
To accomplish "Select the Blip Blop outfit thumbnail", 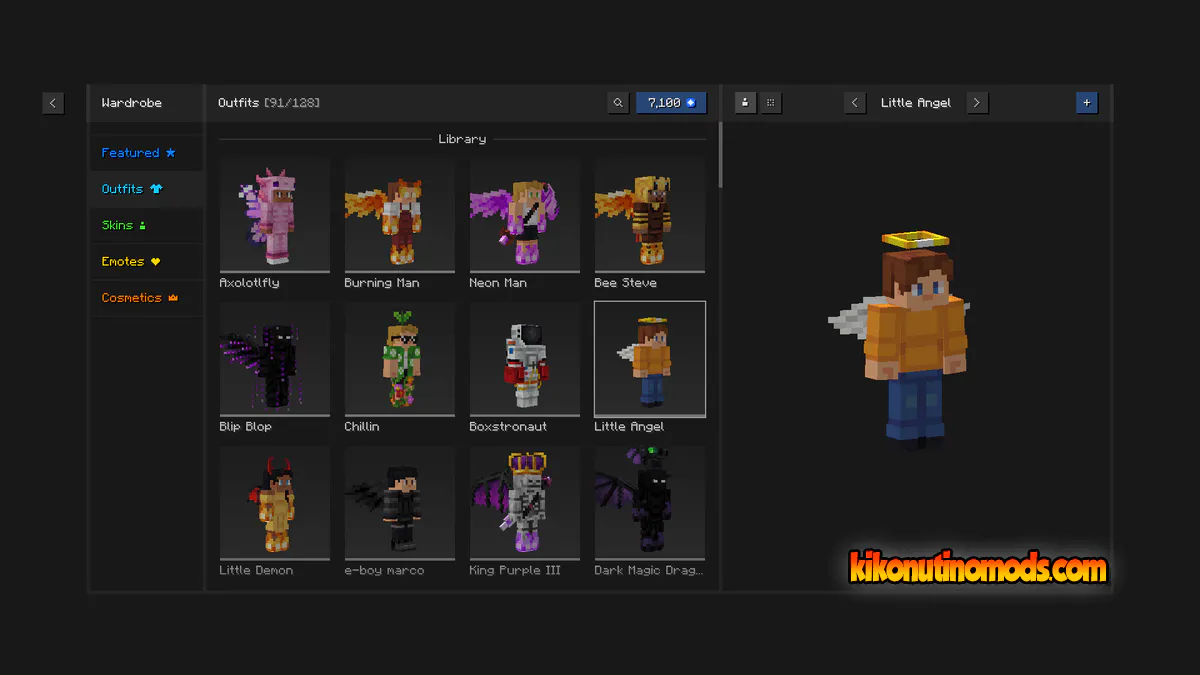I will pos(275,359).
